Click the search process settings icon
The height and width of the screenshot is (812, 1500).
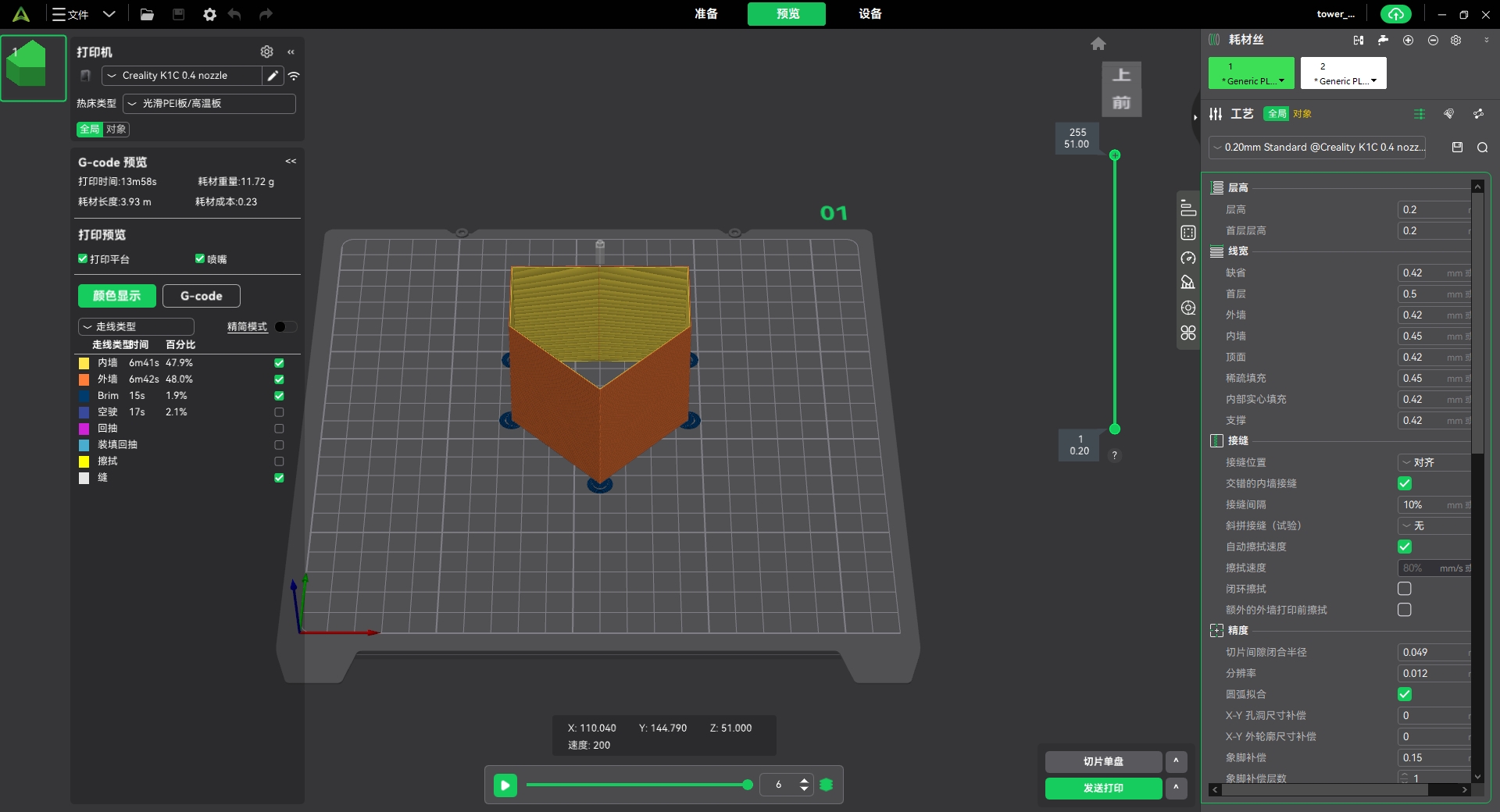[1482, 148]
